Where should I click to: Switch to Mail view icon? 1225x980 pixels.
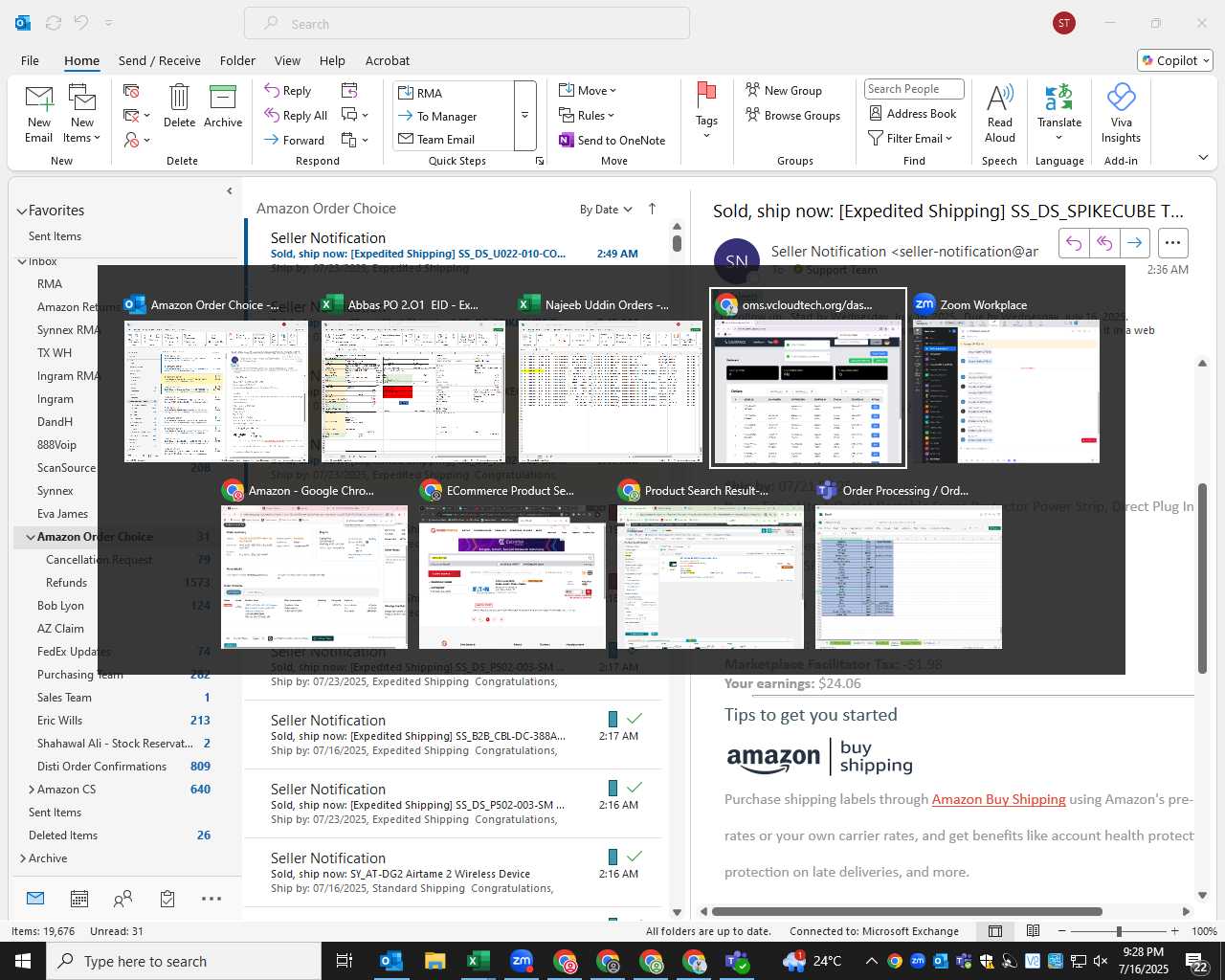coord(35,898)
